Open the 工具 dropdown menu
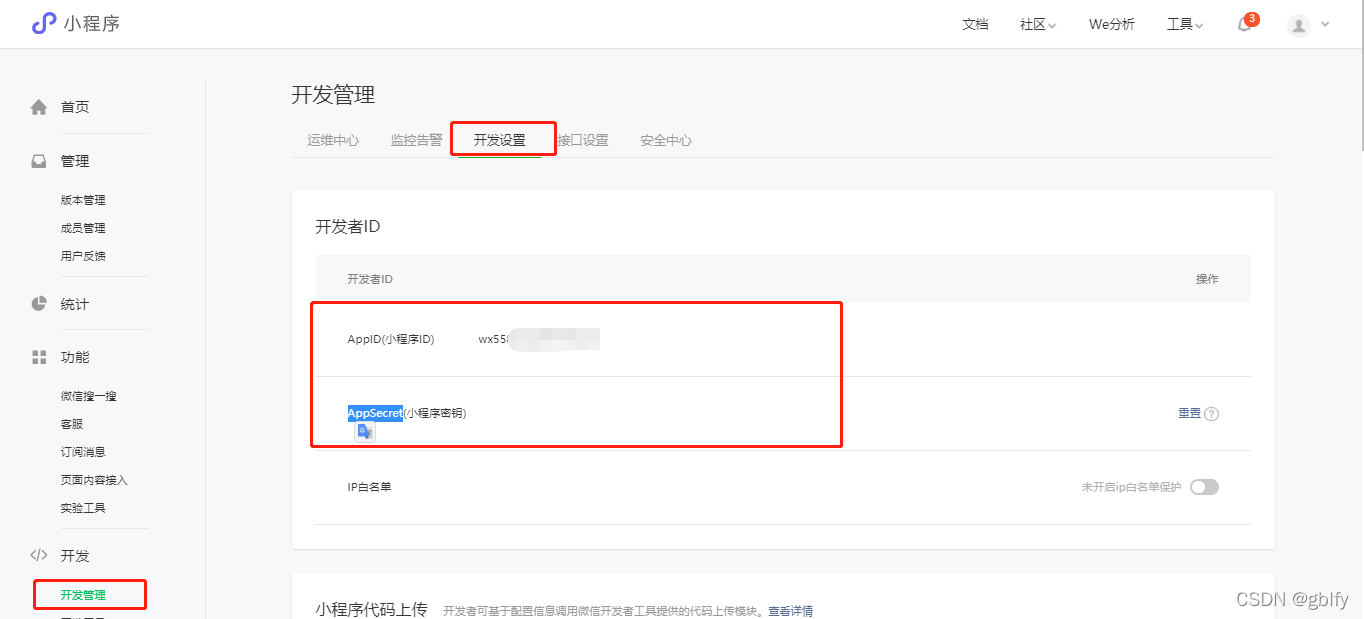This screenshot has height=619, width=1364. [1184, 24]
